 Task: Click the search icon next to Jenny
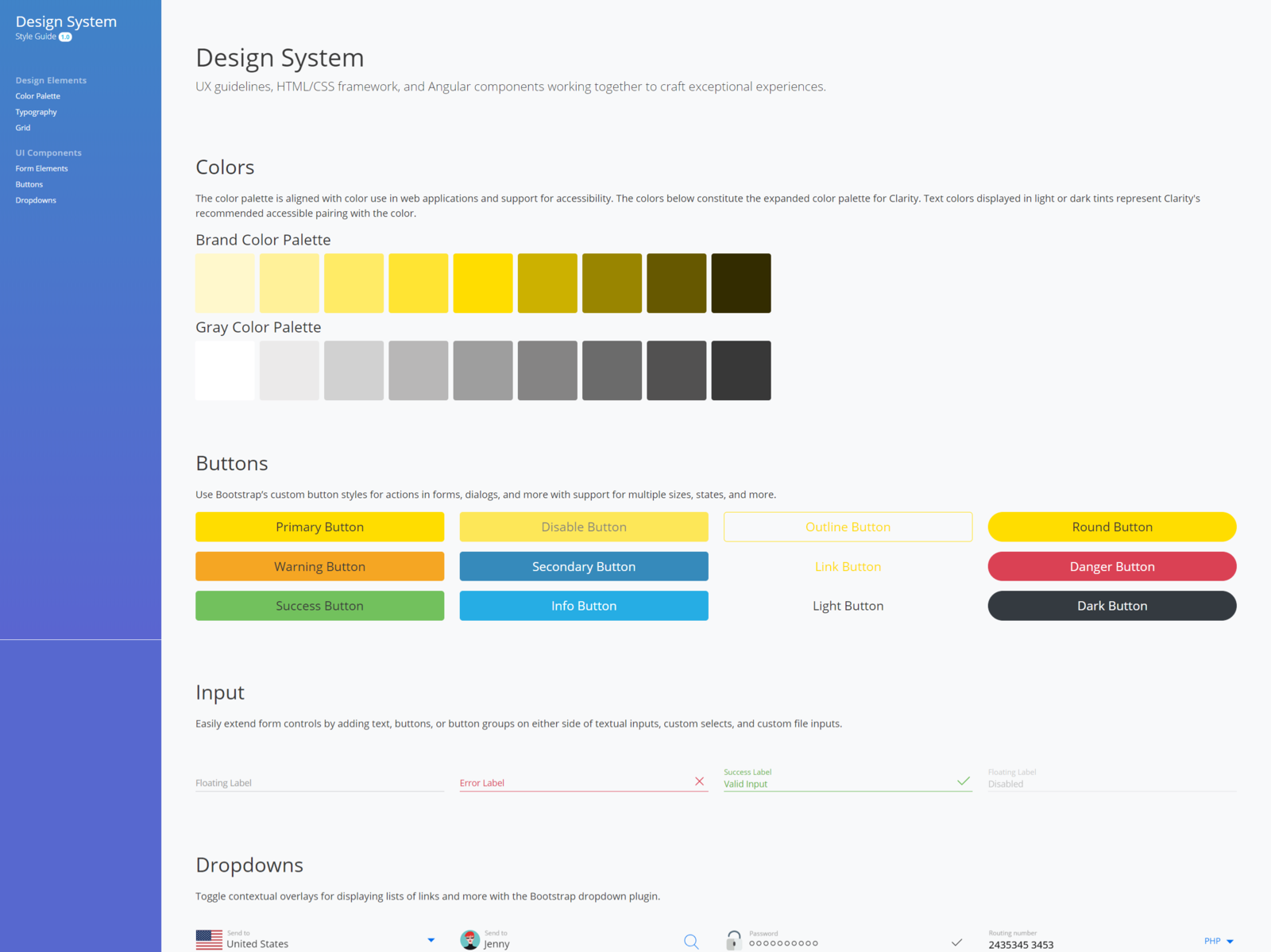690,941
